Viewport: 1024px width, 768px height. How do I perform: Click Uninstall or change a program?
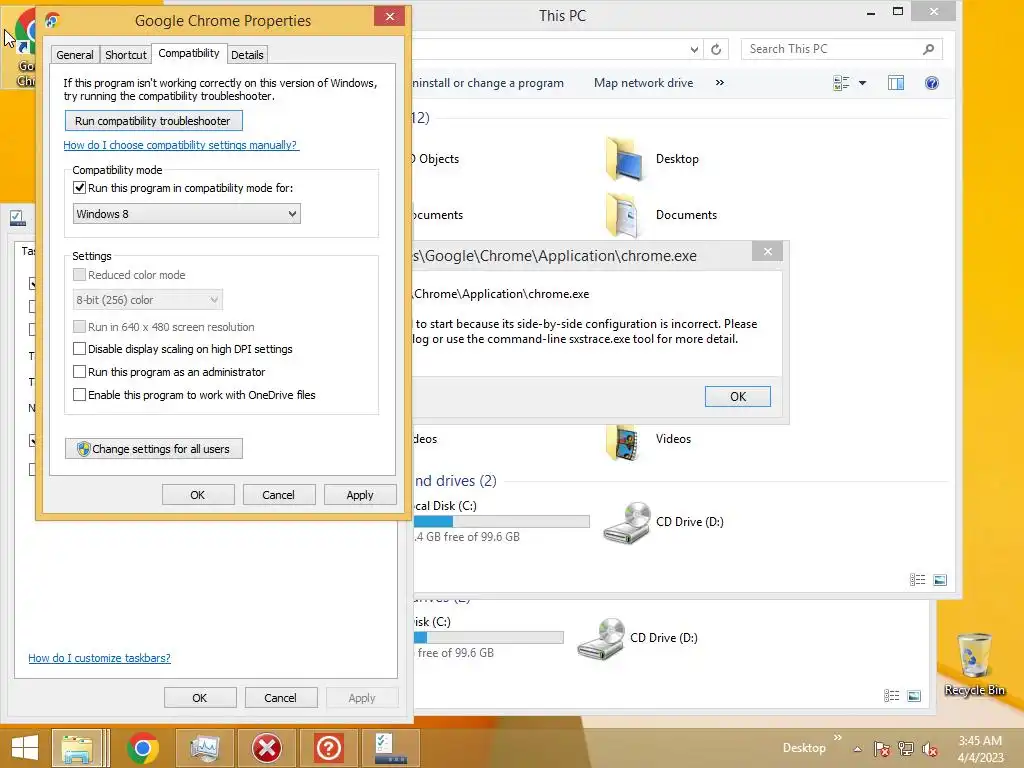[x=488, y=83]
